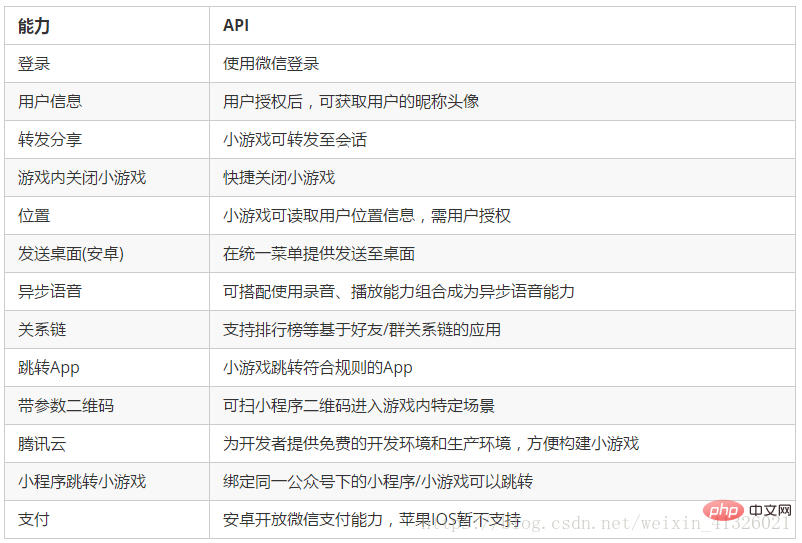Click '用户授权后，可获取用户的昵称头像' text
The width and height of the screenshot is (802, 543).
click(351, 101)
